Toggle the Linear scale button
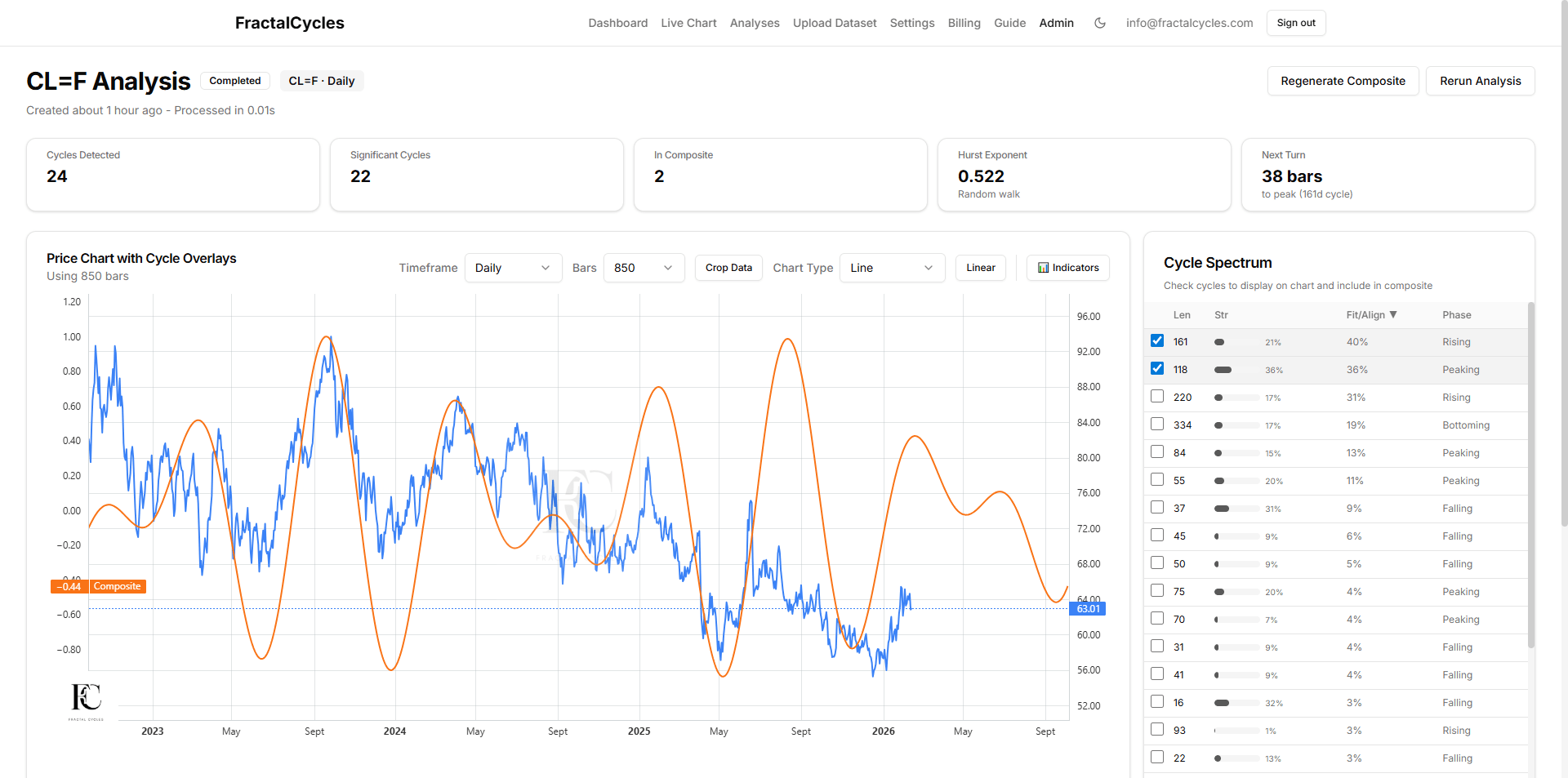 [x=980, y=268]
